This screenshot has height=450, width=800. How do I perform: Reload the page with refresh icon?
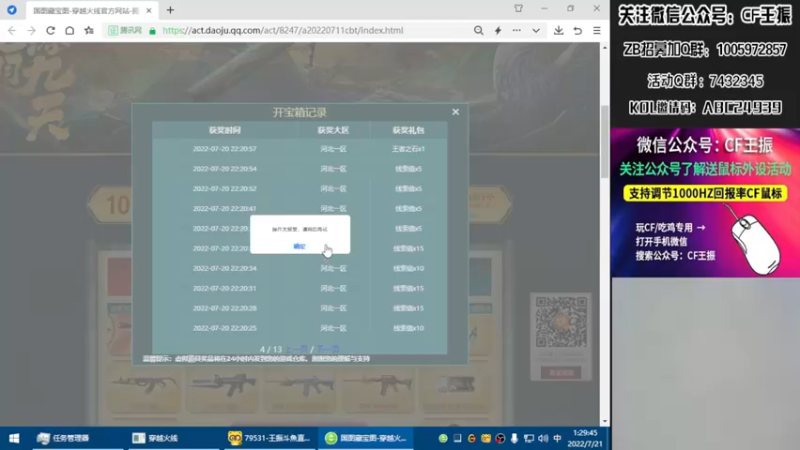click(51, 31)
